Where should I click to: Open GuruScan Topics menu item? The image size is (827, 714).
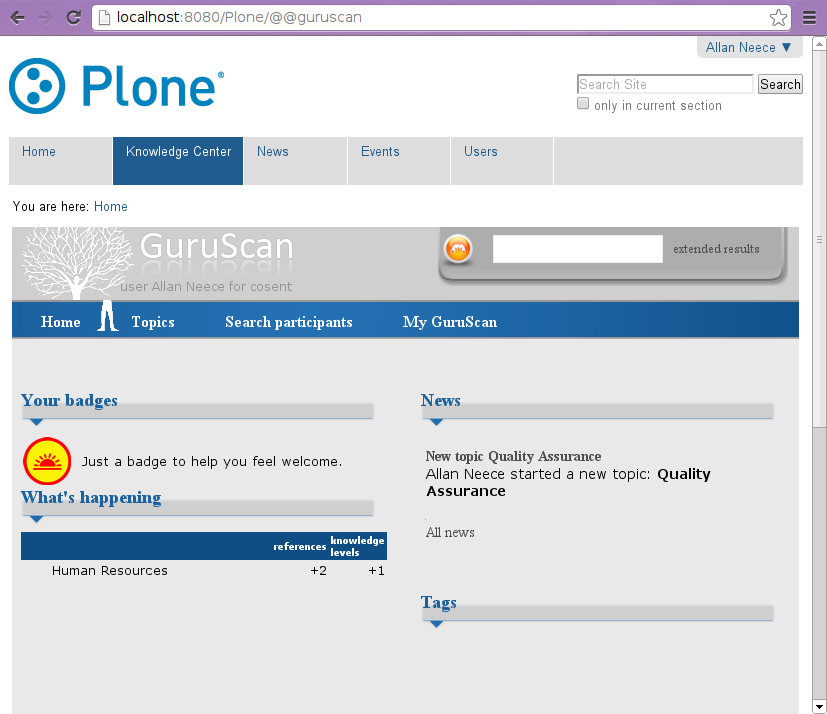pos(153,322)
